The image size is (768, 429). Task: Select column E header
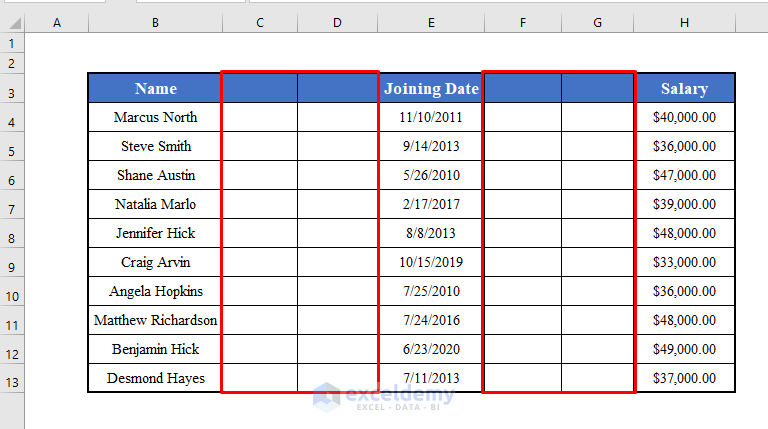pos(430,23)
